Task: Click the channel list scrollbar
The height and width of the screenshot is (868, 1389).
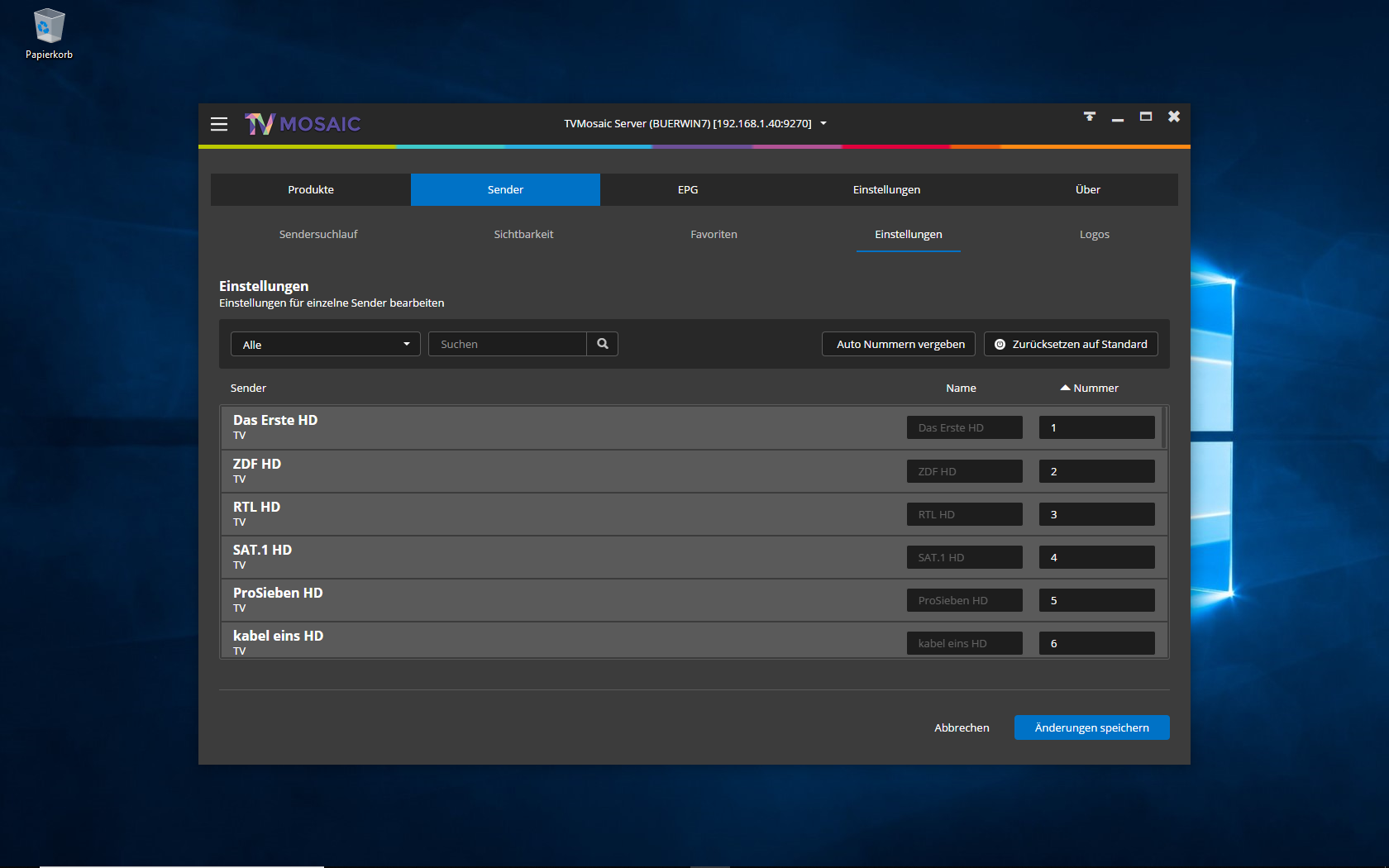Action: pyautogui.click(x=1165, y=427)
